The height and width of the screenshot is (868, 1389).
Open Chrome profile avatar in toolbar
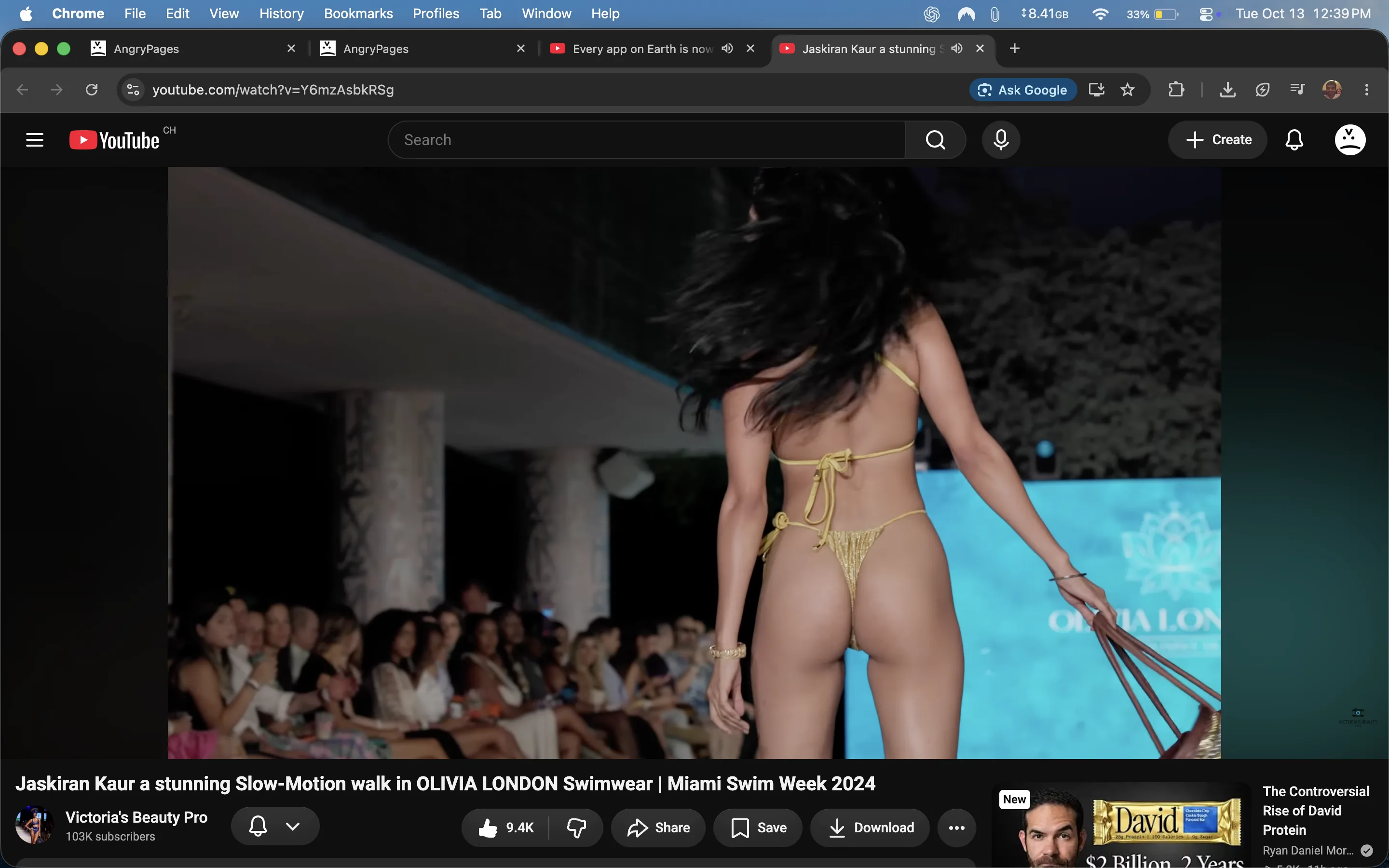pyautogui.click(x=1332, y=90)
